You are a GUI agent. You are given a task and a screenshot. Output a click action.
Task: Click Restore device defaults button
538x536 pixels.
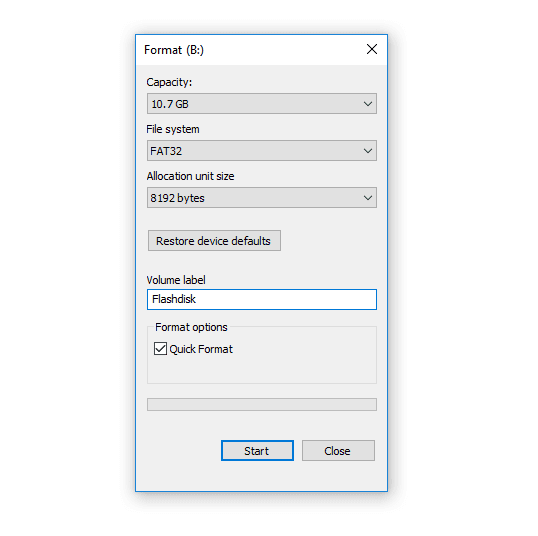(214, 241)
